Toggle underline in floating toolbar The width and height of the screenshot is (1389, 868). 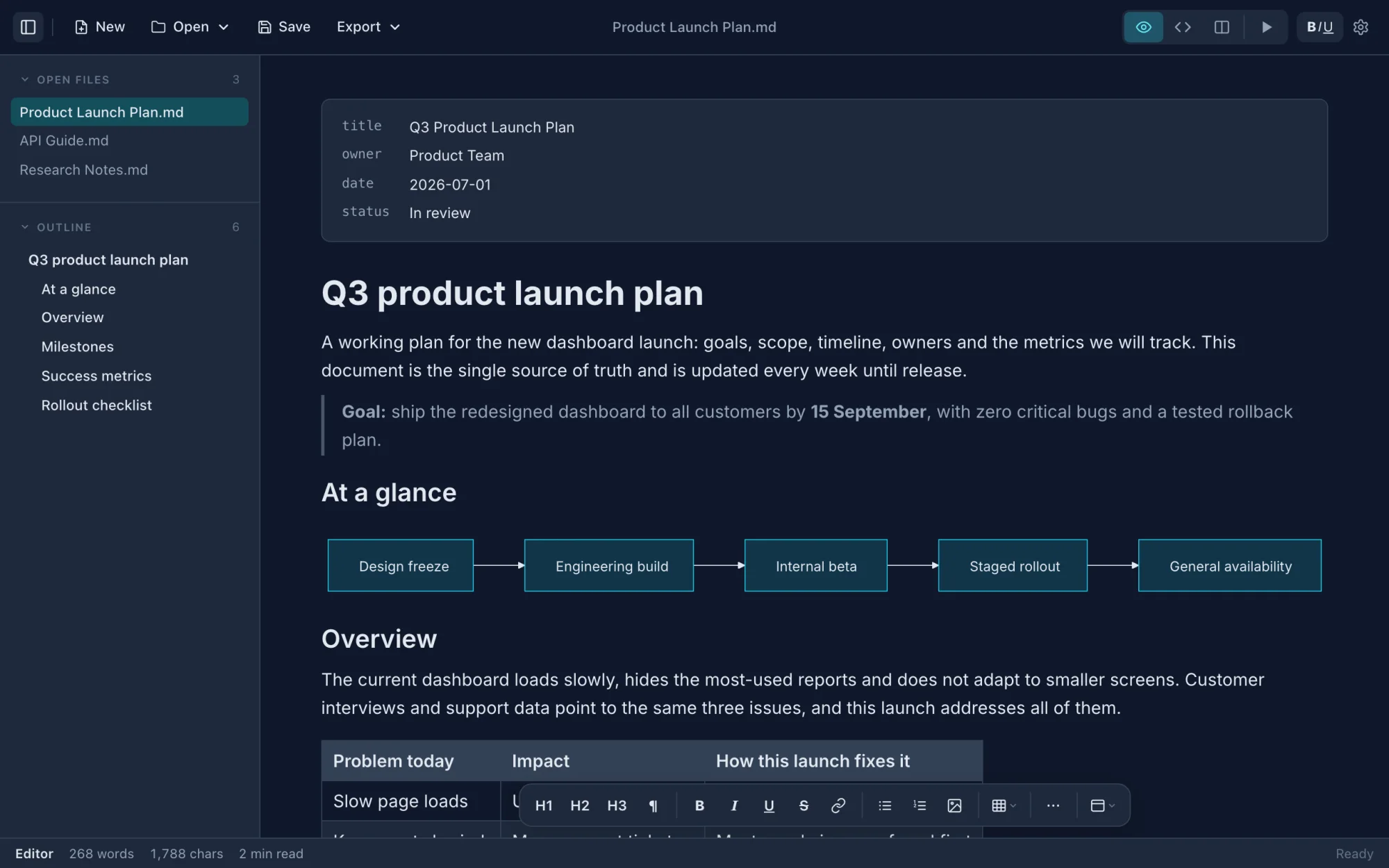(769, 806)
